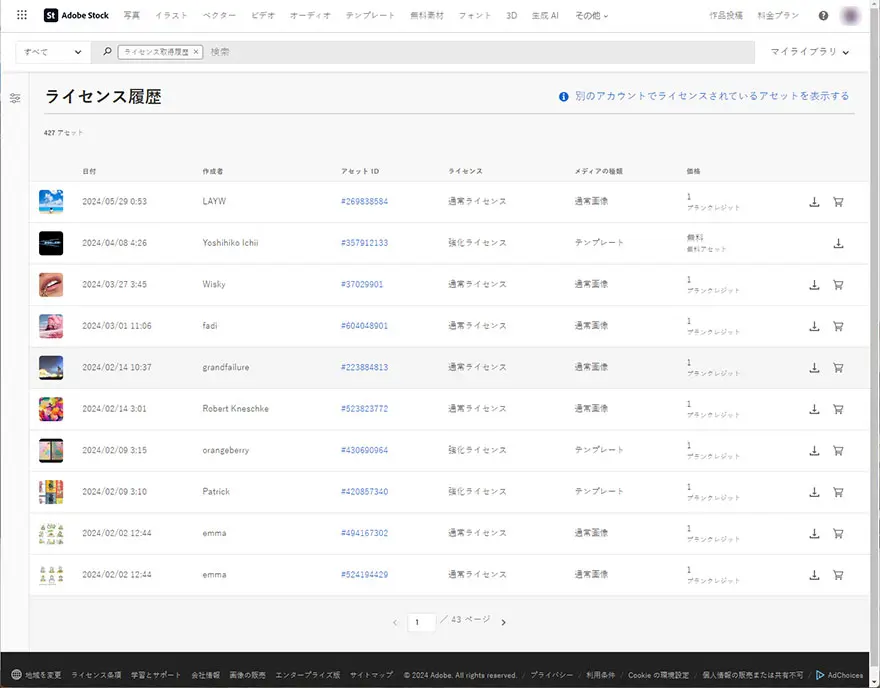This screenshot has height=688, width=880.
Task: Go to the next page arrow
Action: point(503,622)
